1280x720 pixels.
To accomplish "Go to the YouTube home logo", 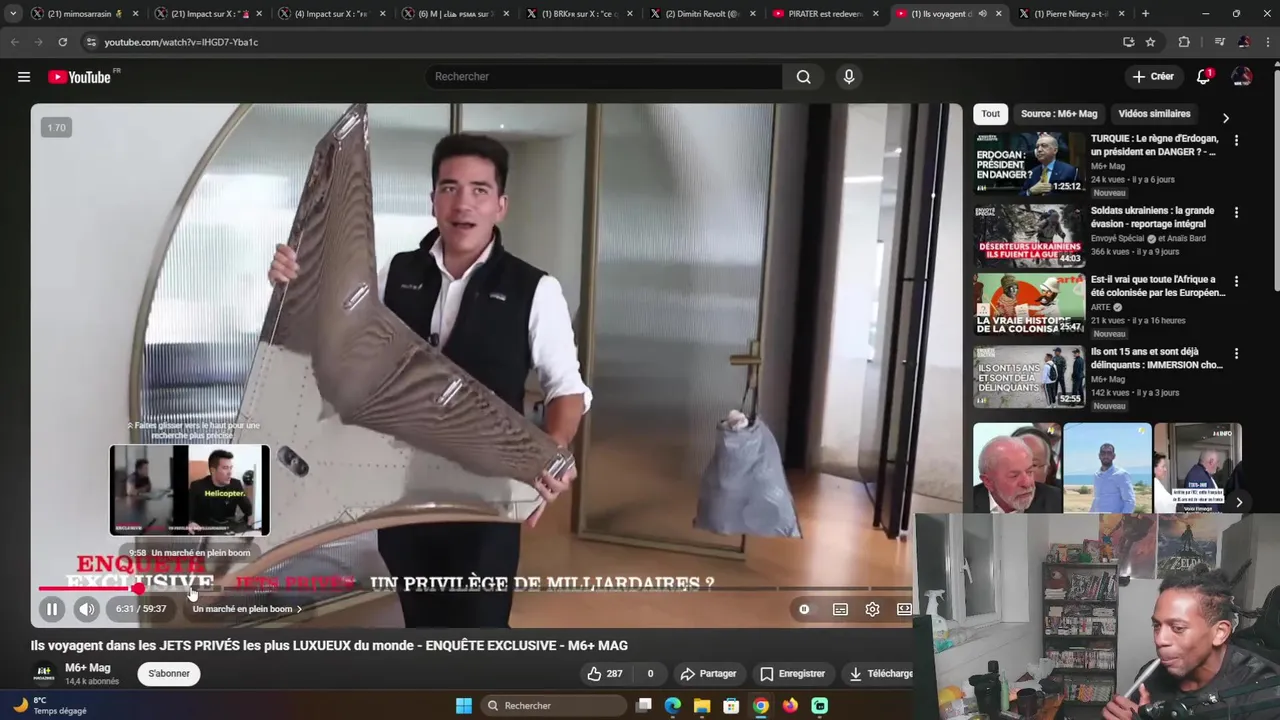I will 79,77.
